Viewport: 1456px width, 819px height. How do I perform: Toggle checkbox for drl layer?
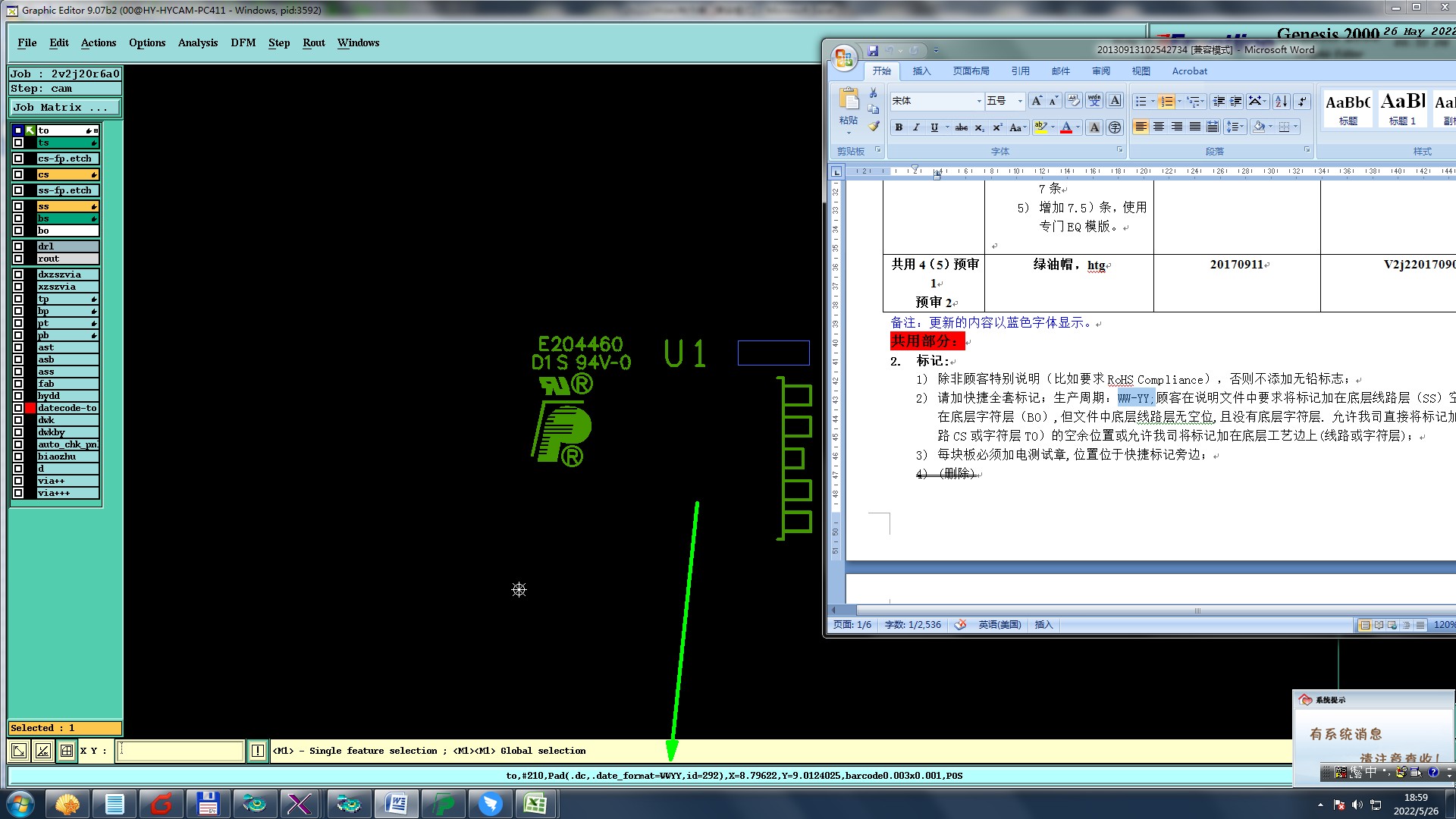(x=18, y=246)
